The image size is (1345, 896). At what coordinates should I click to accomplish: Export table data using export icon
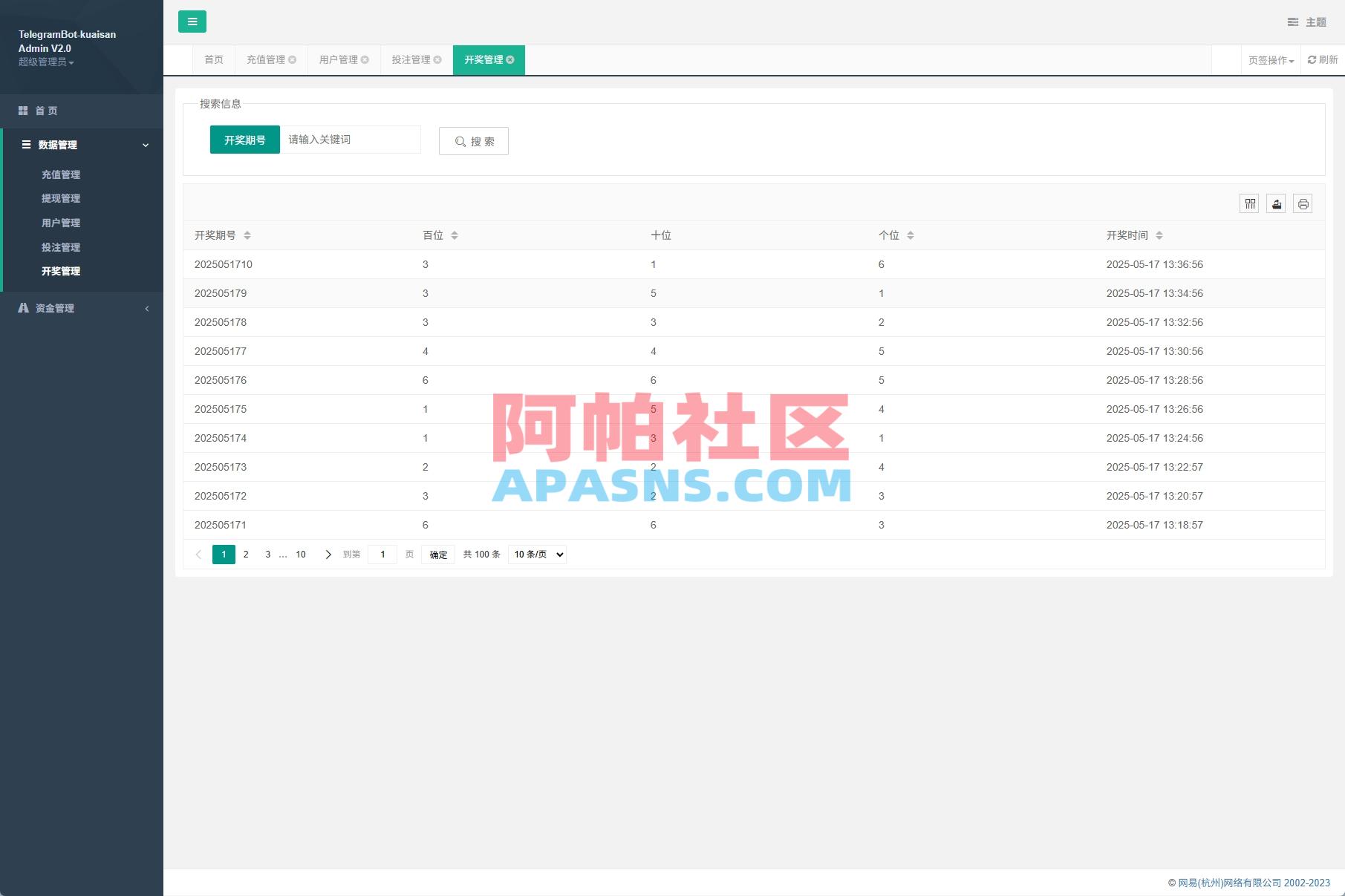tap(1277, 203)
